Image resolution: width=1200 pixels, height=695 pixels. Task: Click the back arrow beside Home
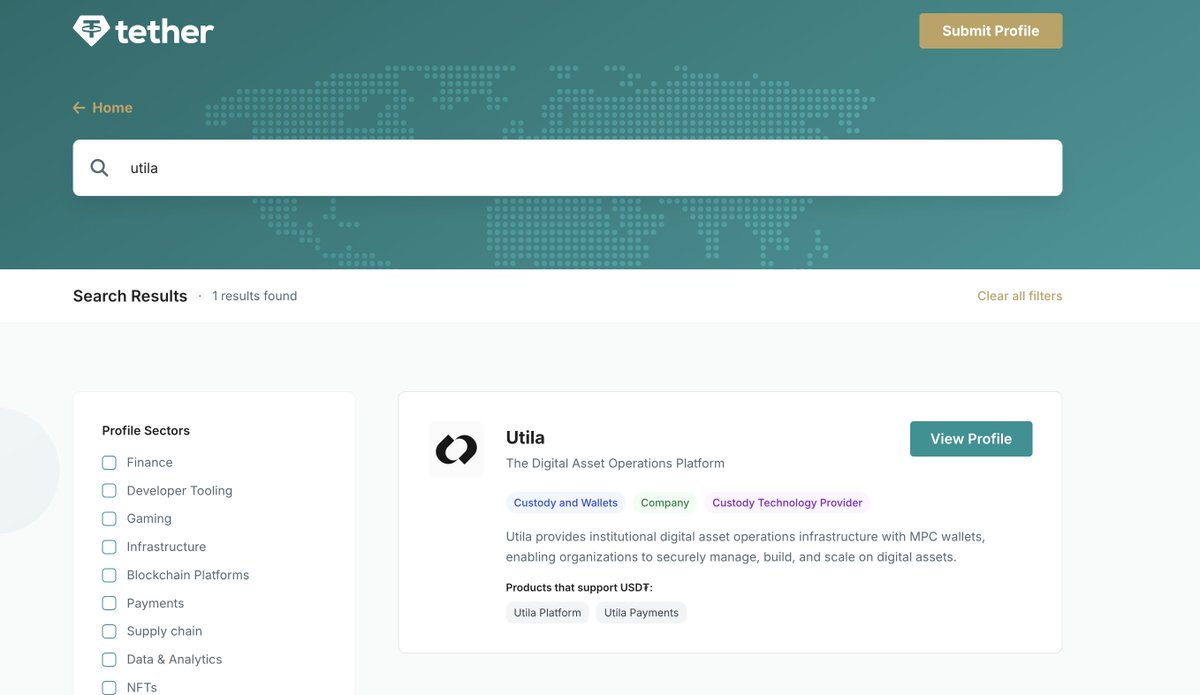point(79,108)
